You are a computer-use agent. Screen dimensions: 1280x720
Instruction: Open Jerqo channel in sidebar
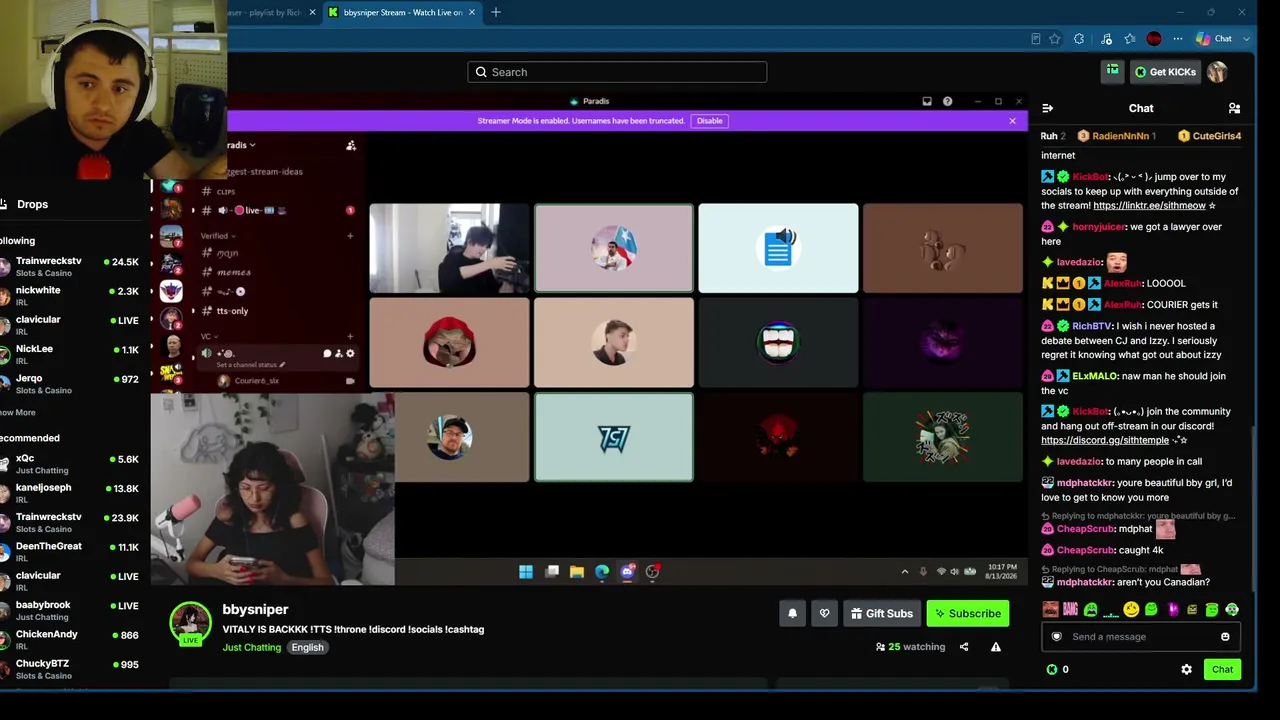(72, 384)
